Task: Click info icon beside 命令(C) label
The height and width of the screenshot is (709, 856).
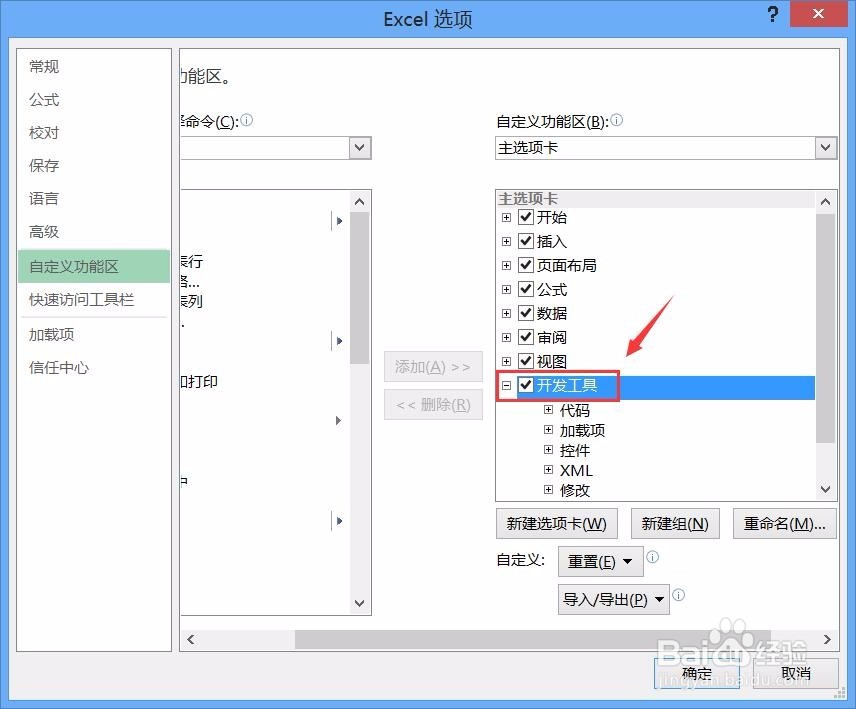Action: tap(247, 120)
